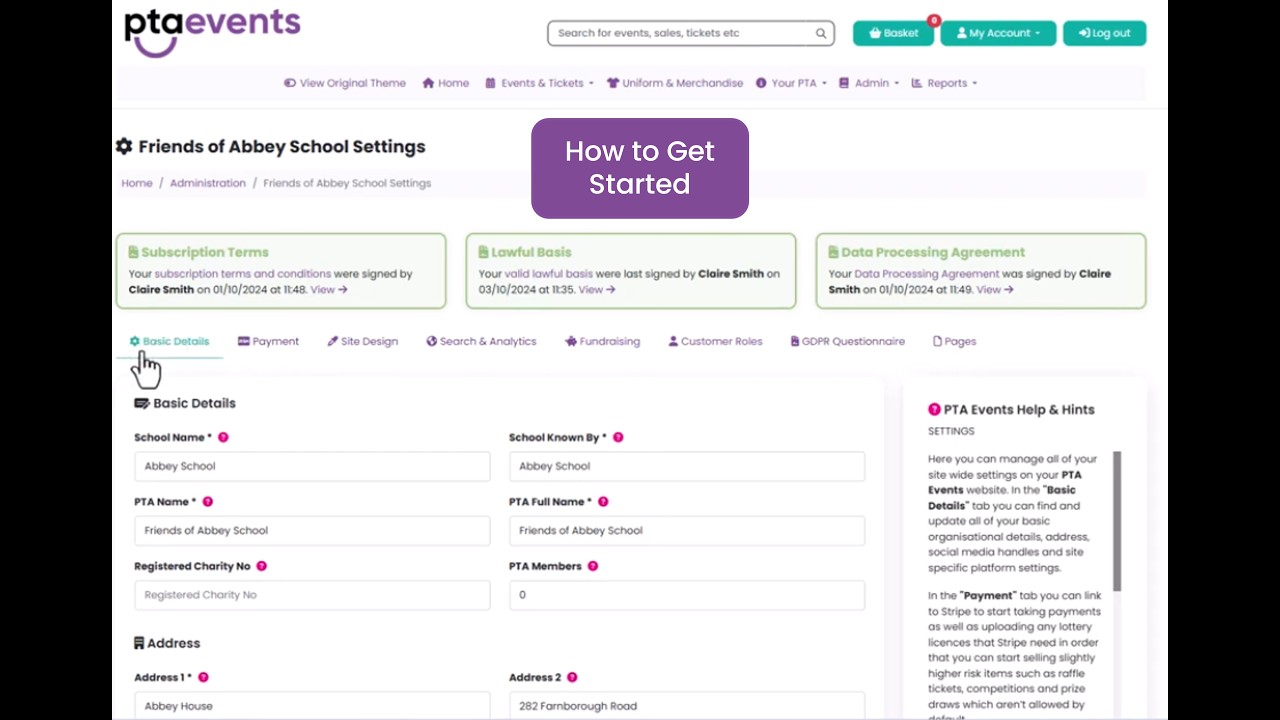The image size is (1280, 720).
Task: Click help icon next to PTA Full Name
Action: click(x=603, y=501)
